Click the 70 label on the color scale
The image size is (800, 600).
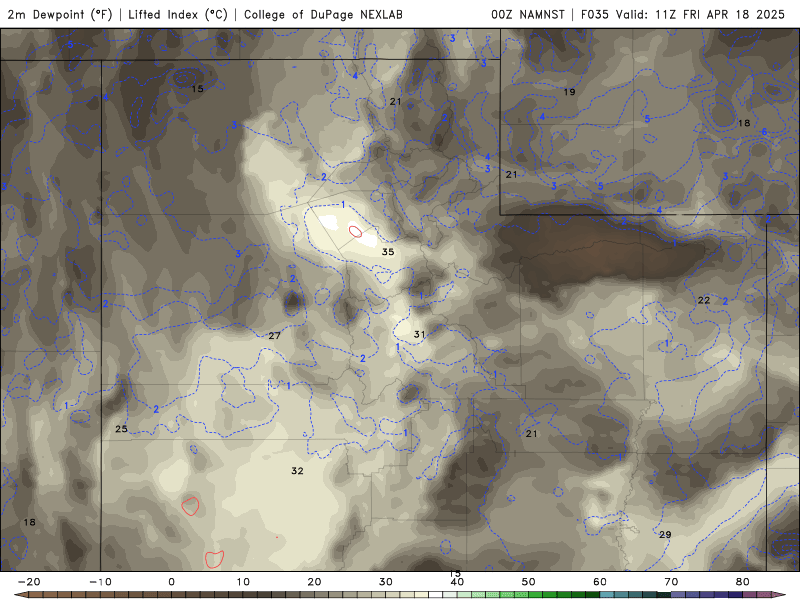(671, 582)
